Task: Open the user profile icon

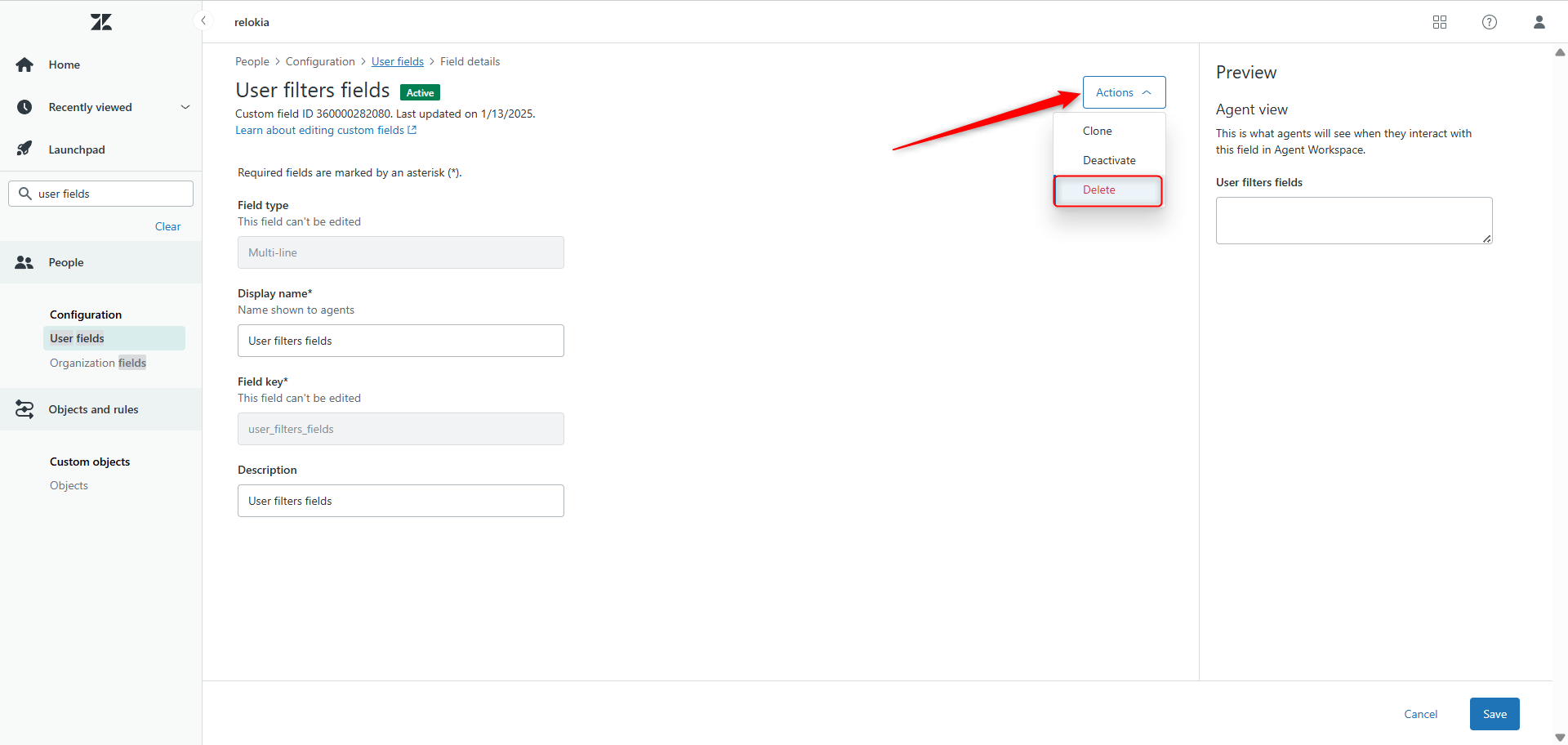Action: [1539, 22]
